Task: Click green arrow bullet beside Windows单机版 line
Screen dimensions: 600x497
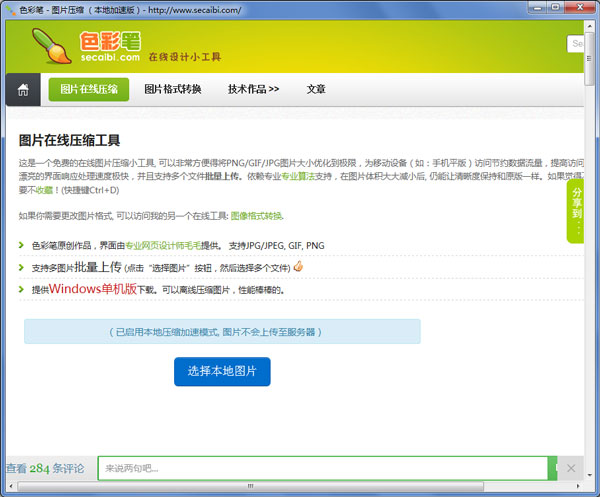Action: click(23, 290)
